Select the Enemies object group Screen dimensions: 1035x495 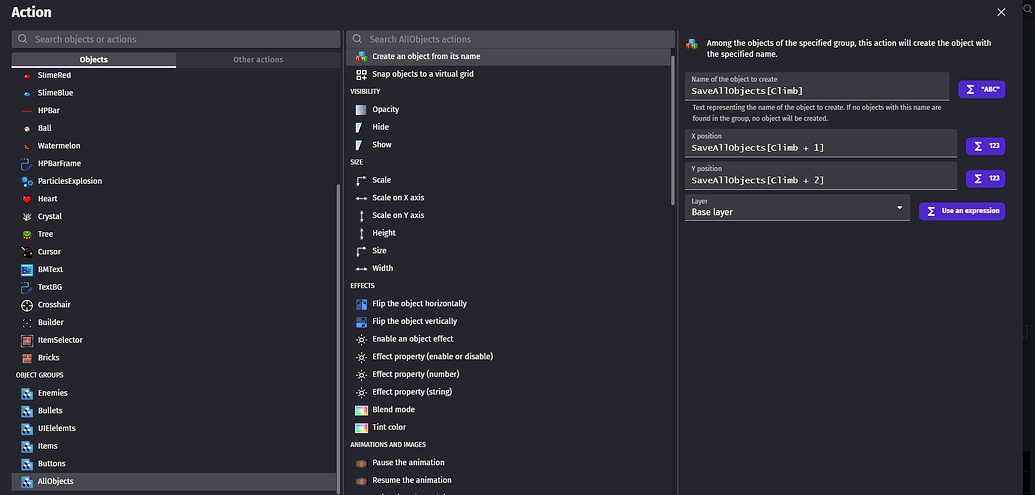(52, 393)
